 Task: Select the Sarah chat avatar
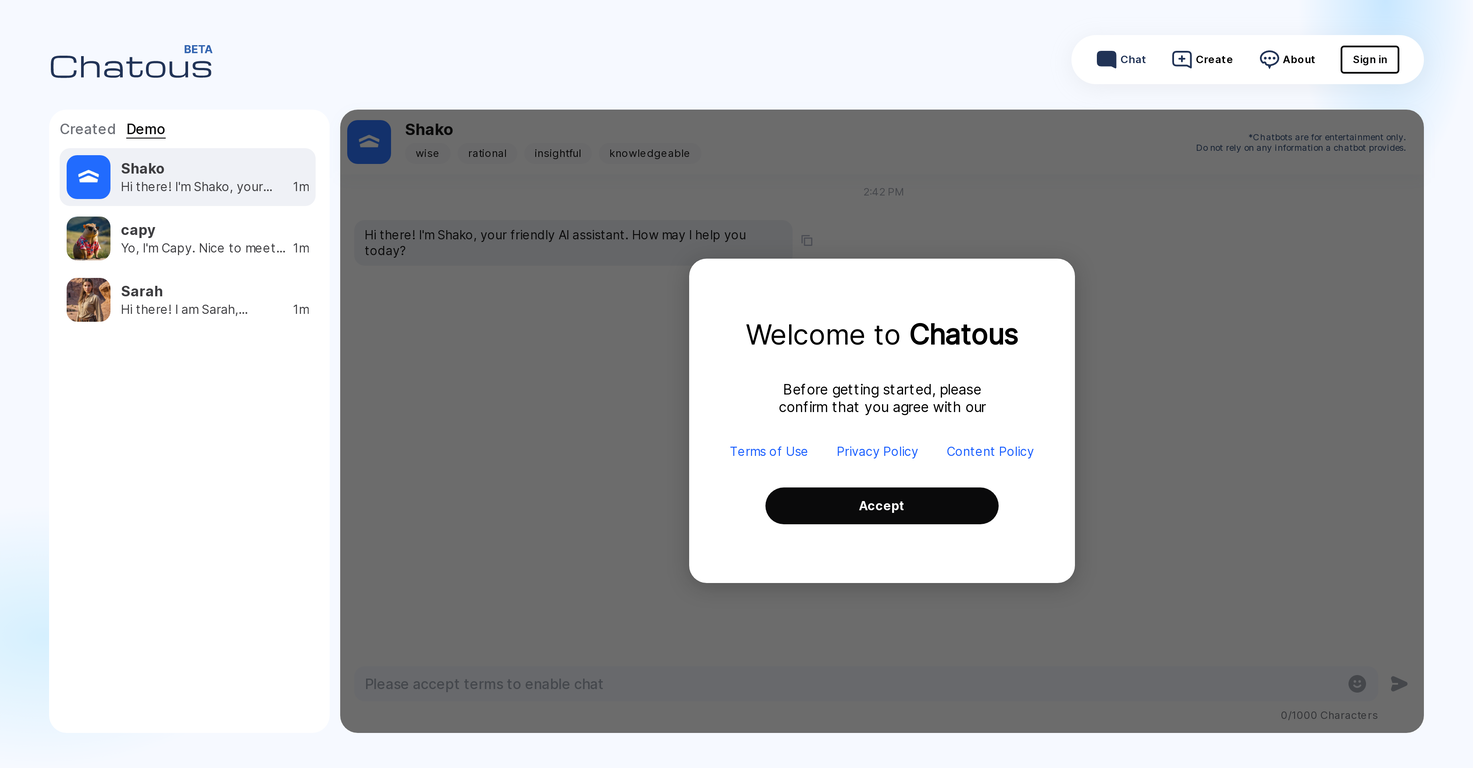(88, 300)
